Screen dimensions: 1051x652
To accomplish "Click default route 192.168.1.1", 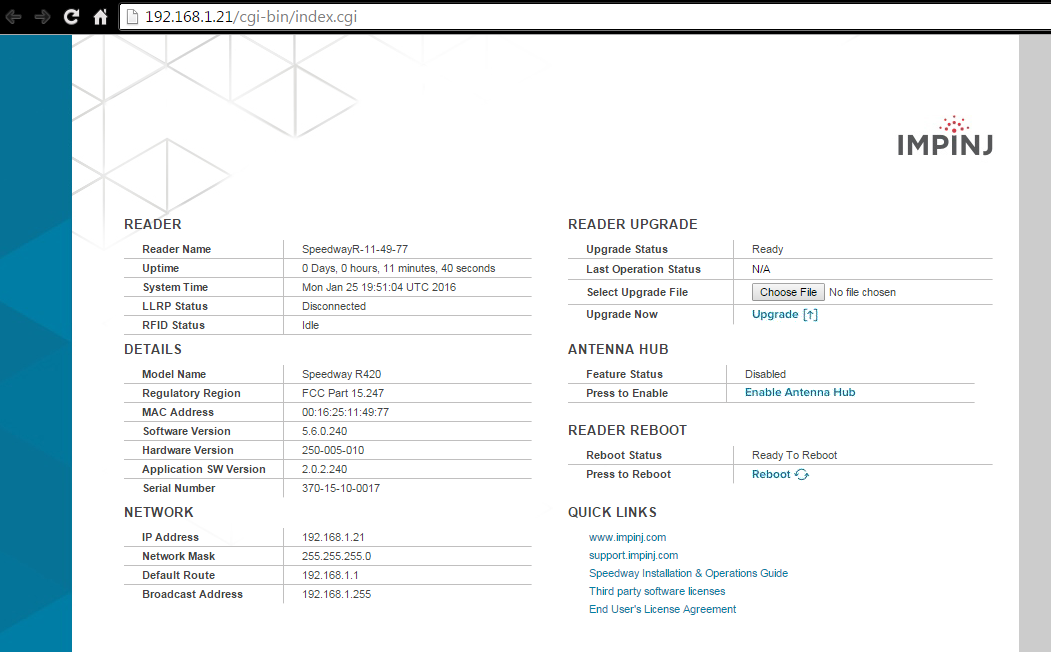I will 330,575.
